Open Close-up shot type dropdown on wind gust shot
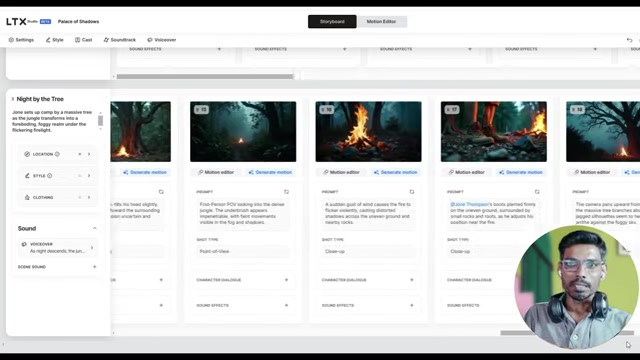 tap(368, 251)
